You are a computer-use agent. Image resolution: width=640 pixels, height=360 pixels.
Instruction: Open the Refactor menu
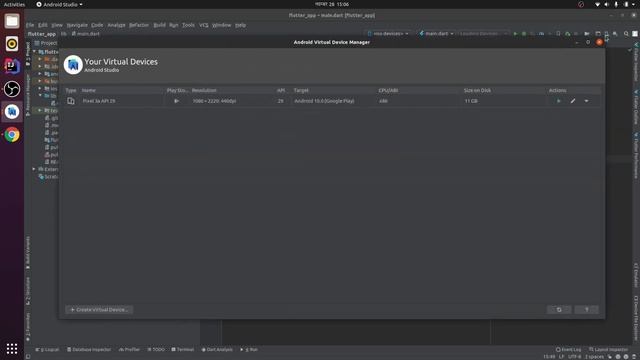tap(139, 25)
